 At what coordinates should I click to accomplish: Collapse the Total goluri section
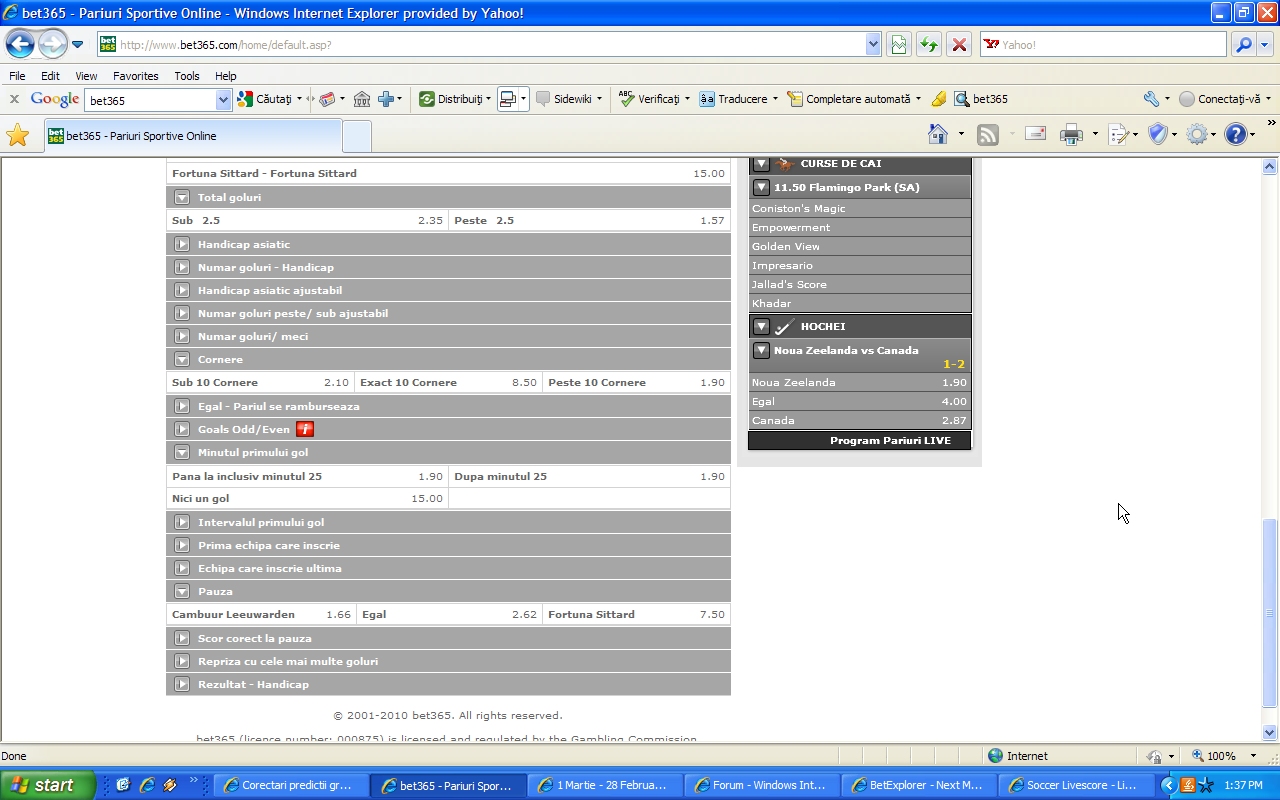[182, 197]
